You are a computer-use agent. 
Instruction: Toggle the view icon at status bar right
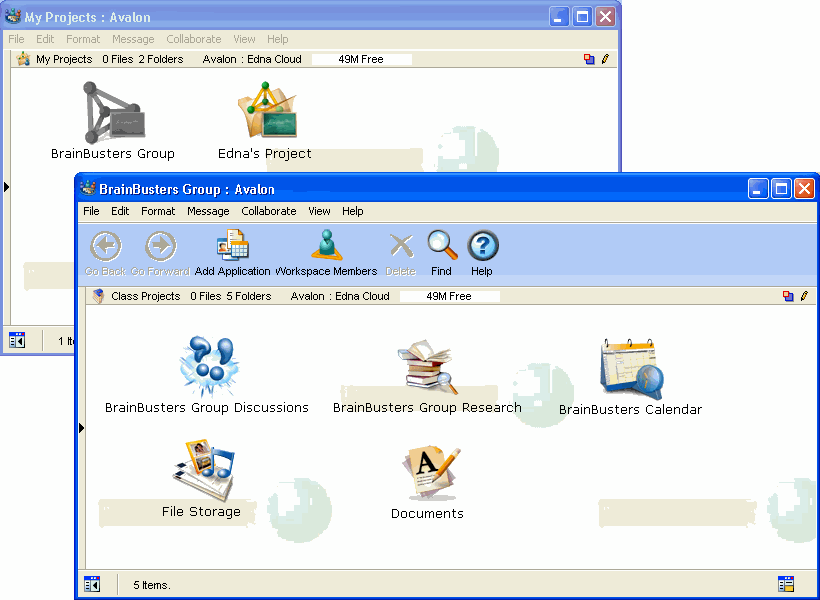pos(786,584)
